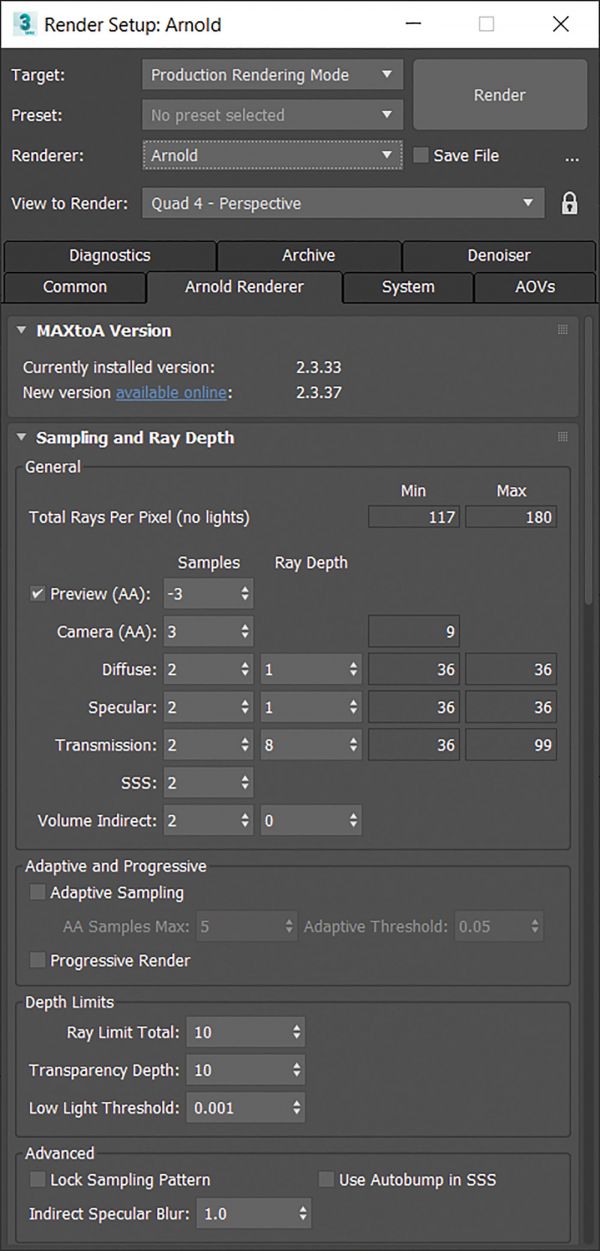Adjust Volume Indirect ray depth spinner

point(353,821)
